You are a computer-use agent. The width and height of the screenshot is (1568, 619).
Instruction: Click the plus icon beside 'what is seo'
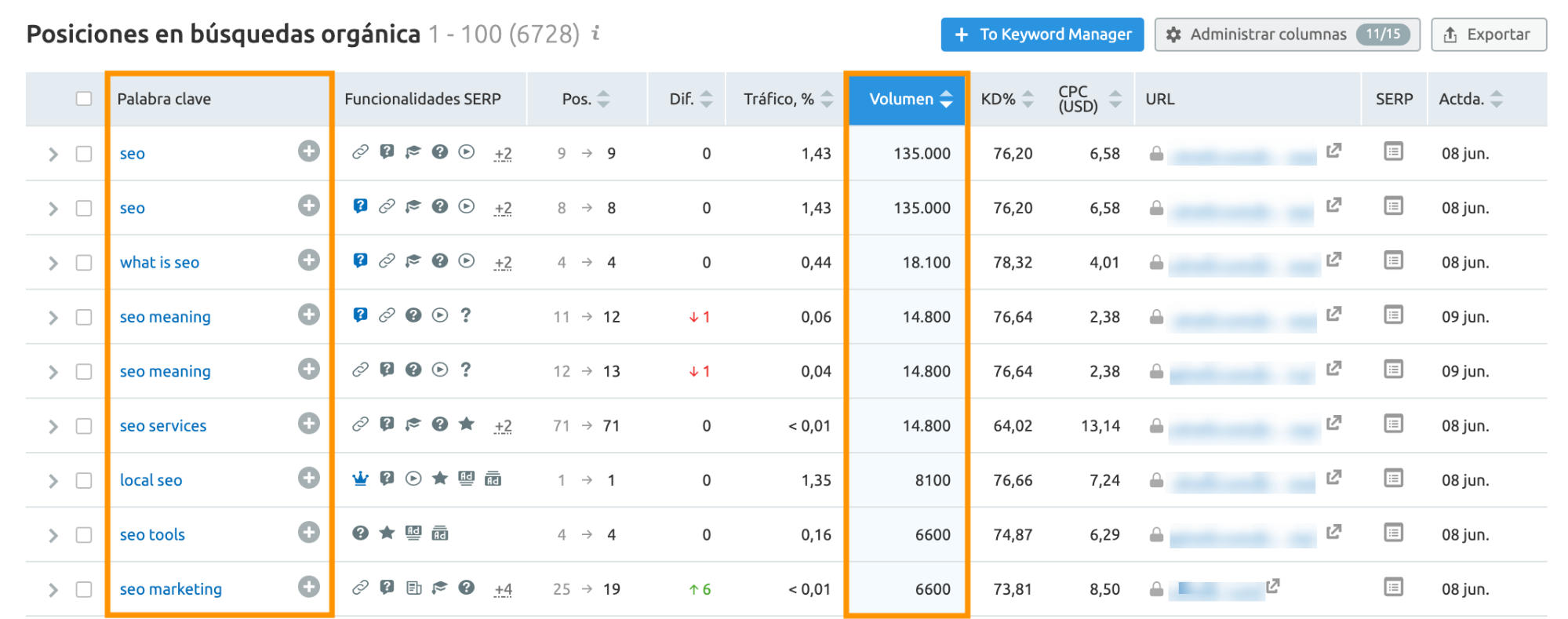click(309, 260)
